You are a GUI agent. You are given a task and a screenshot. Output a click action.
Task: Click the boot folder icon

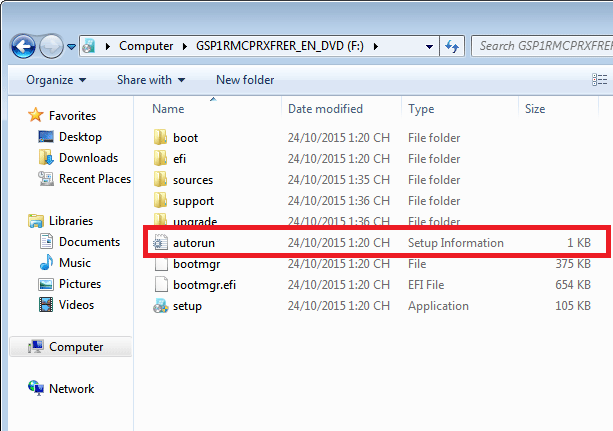[160, 138]
